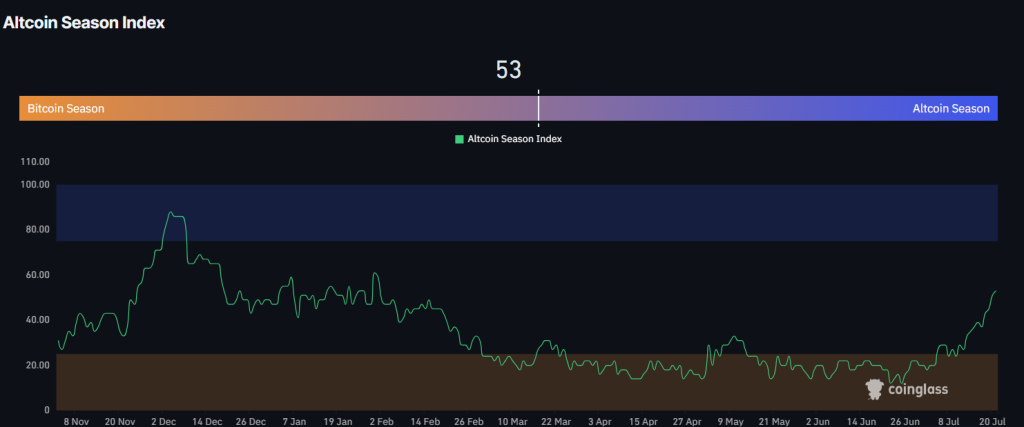This screenshot has width=1024, height=427.
Task: Click the Altcoin Season label on the bar
Action: [951, 108]
